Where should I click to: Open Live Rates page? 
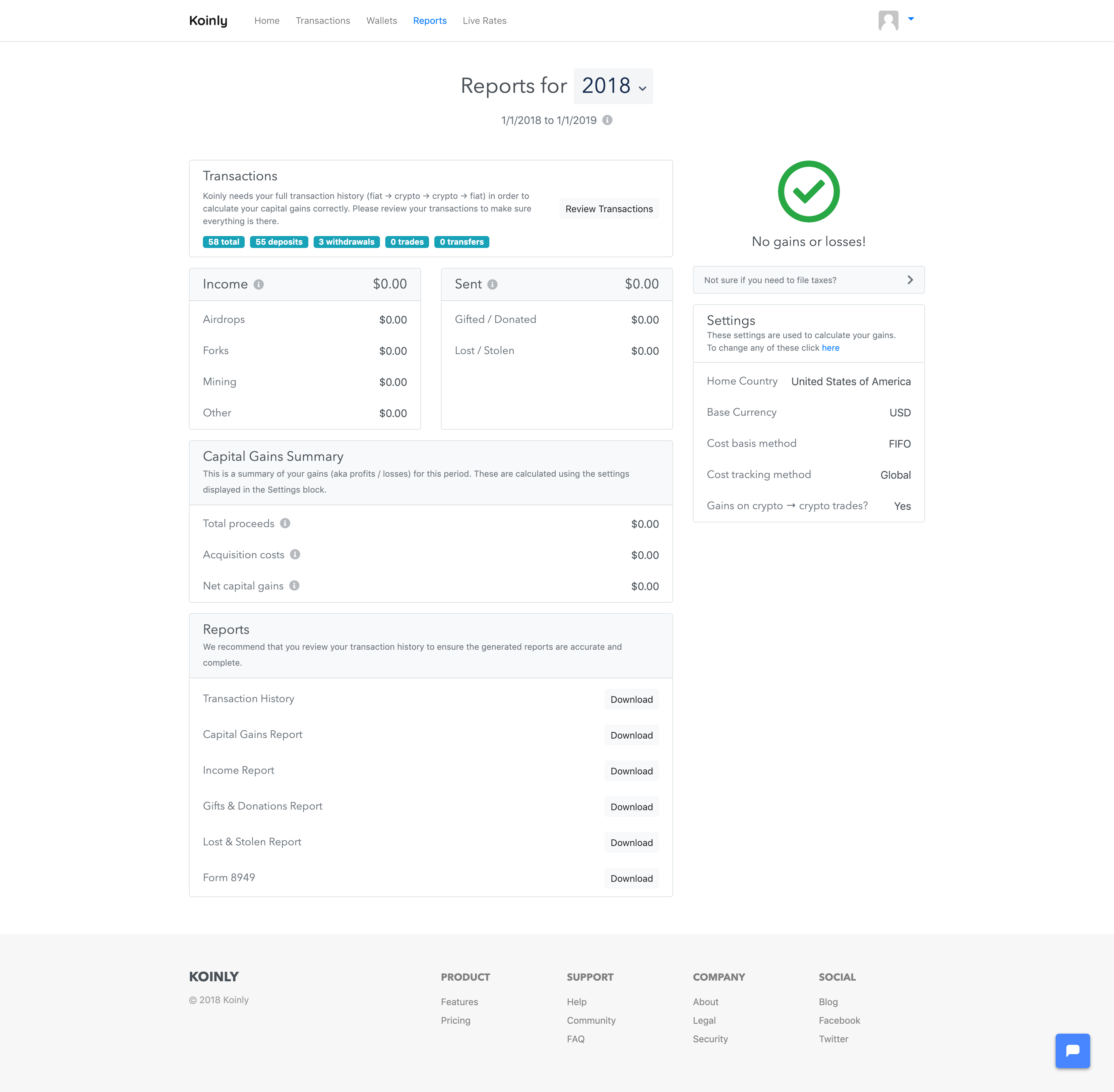point(484,21)
